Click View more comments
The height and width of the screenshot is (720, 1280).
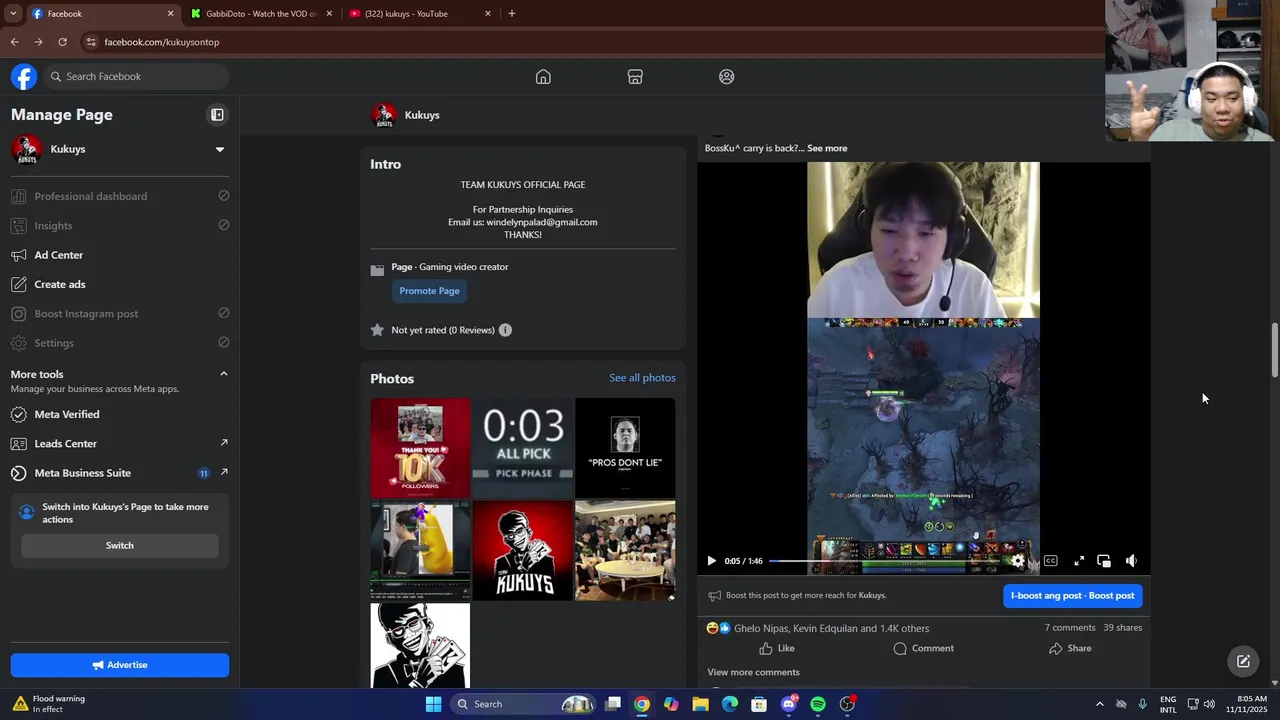pos(753,672)
